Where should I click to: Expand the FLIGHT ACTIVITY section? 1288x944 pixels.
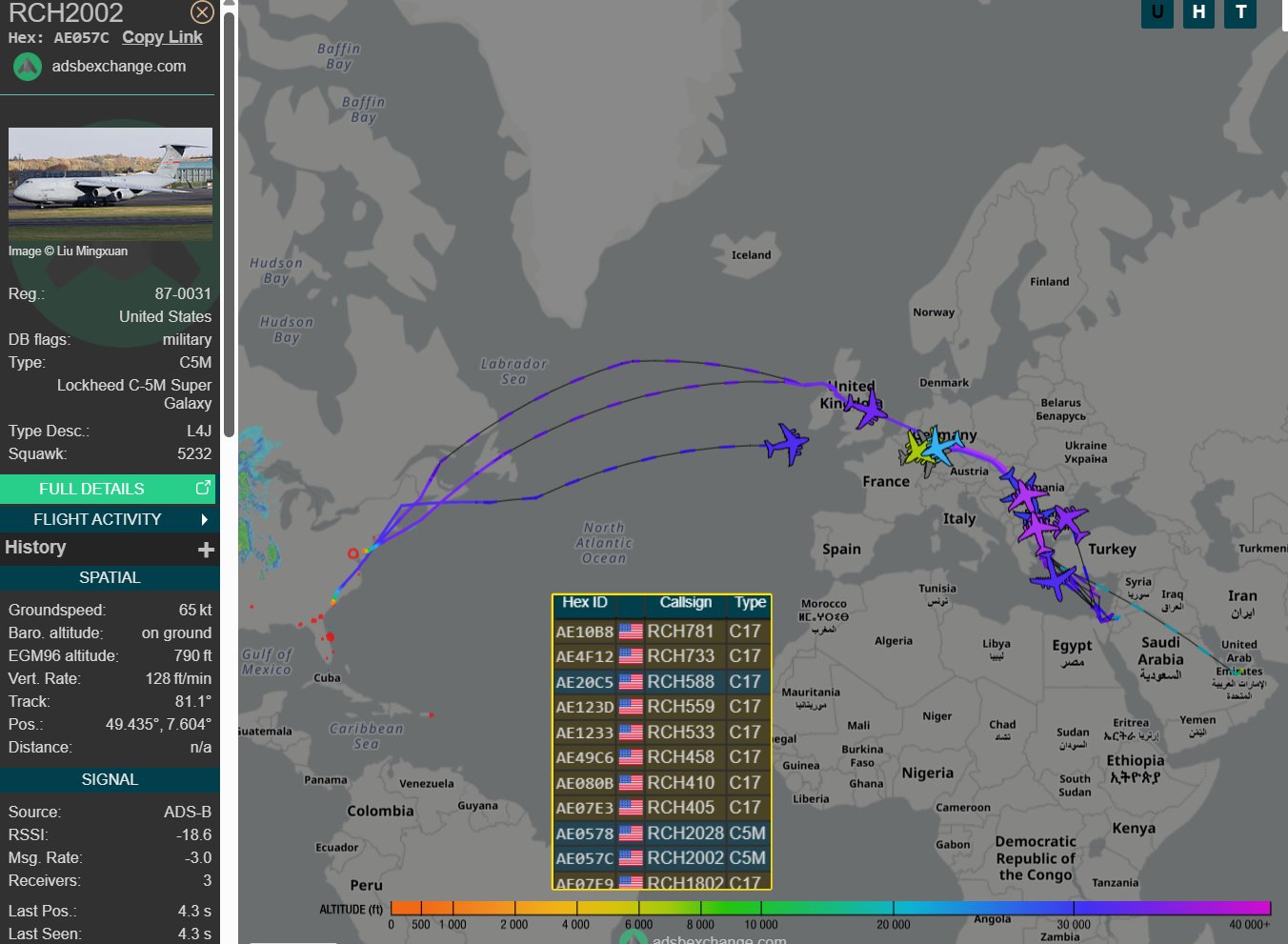point(110,519)
